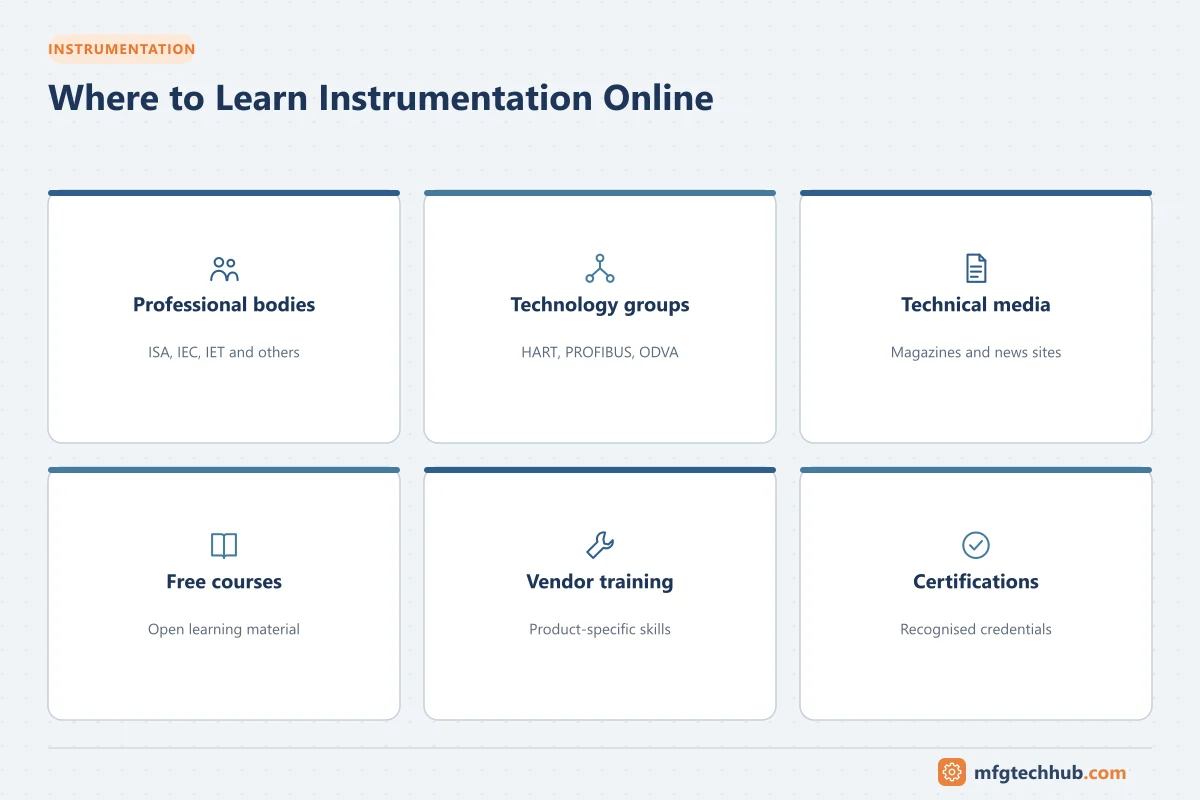1200x800 pixels.
Task: Click the text 'ISA, IEC, IET and others'
Action: coord(224,352)
